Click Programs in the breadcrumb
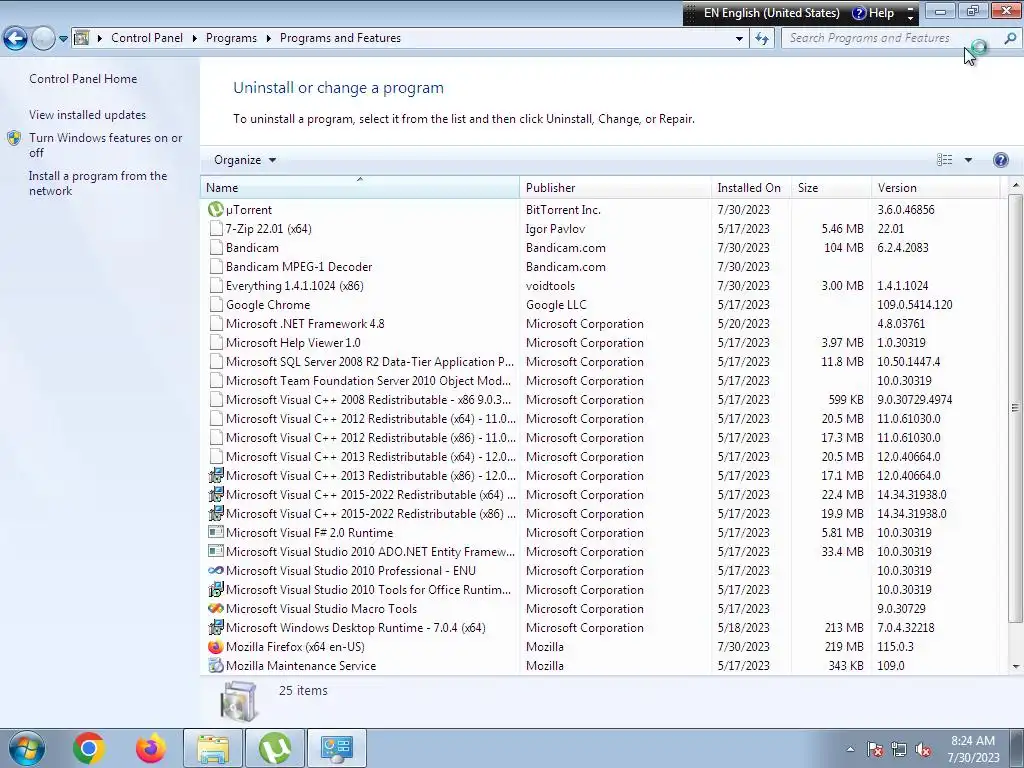1024x768 pixels. click(x=231, y=38)
